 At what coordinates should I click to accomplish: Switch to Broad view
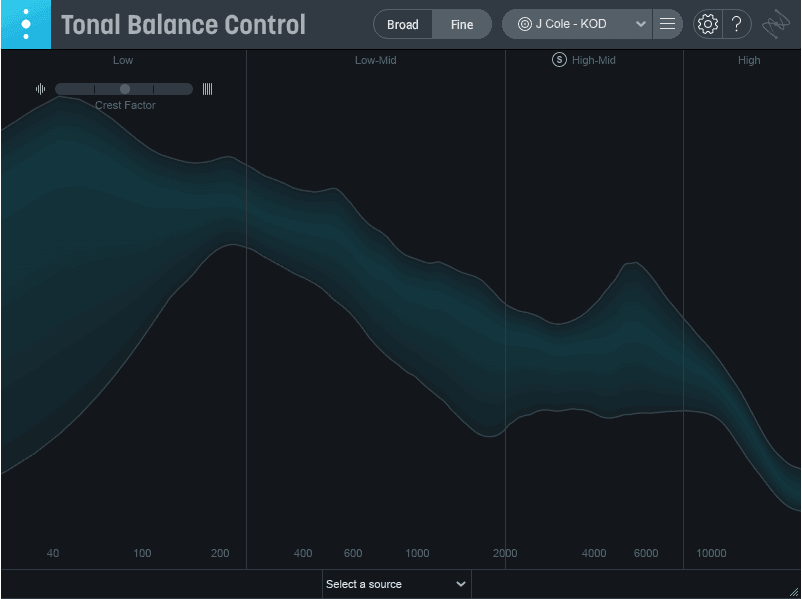403,24
